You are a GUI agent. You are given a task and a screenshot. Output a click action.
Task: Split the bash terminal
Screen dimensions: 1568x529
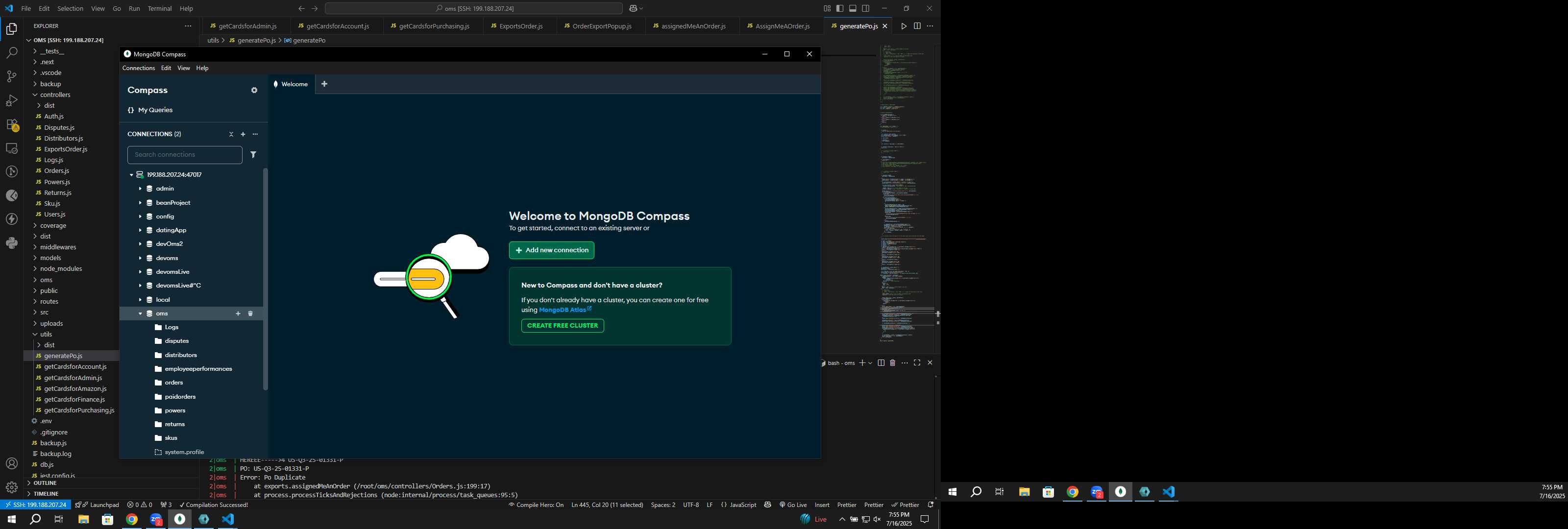(881, 363)
